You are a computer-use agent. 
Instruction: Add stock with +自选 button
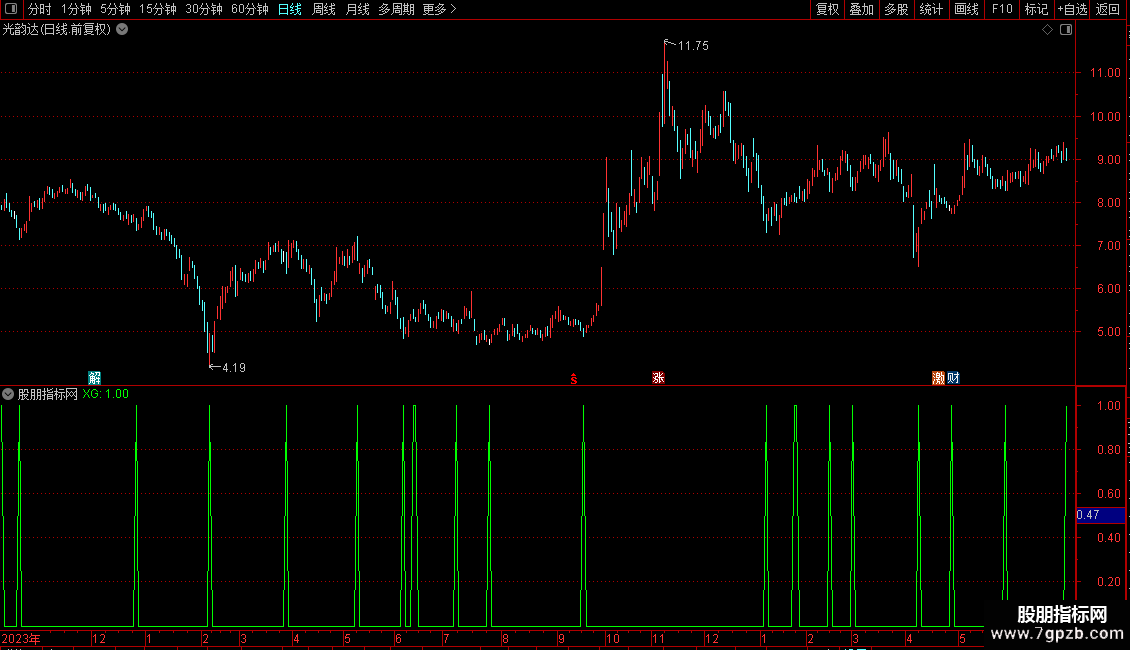coord(1072,9)
